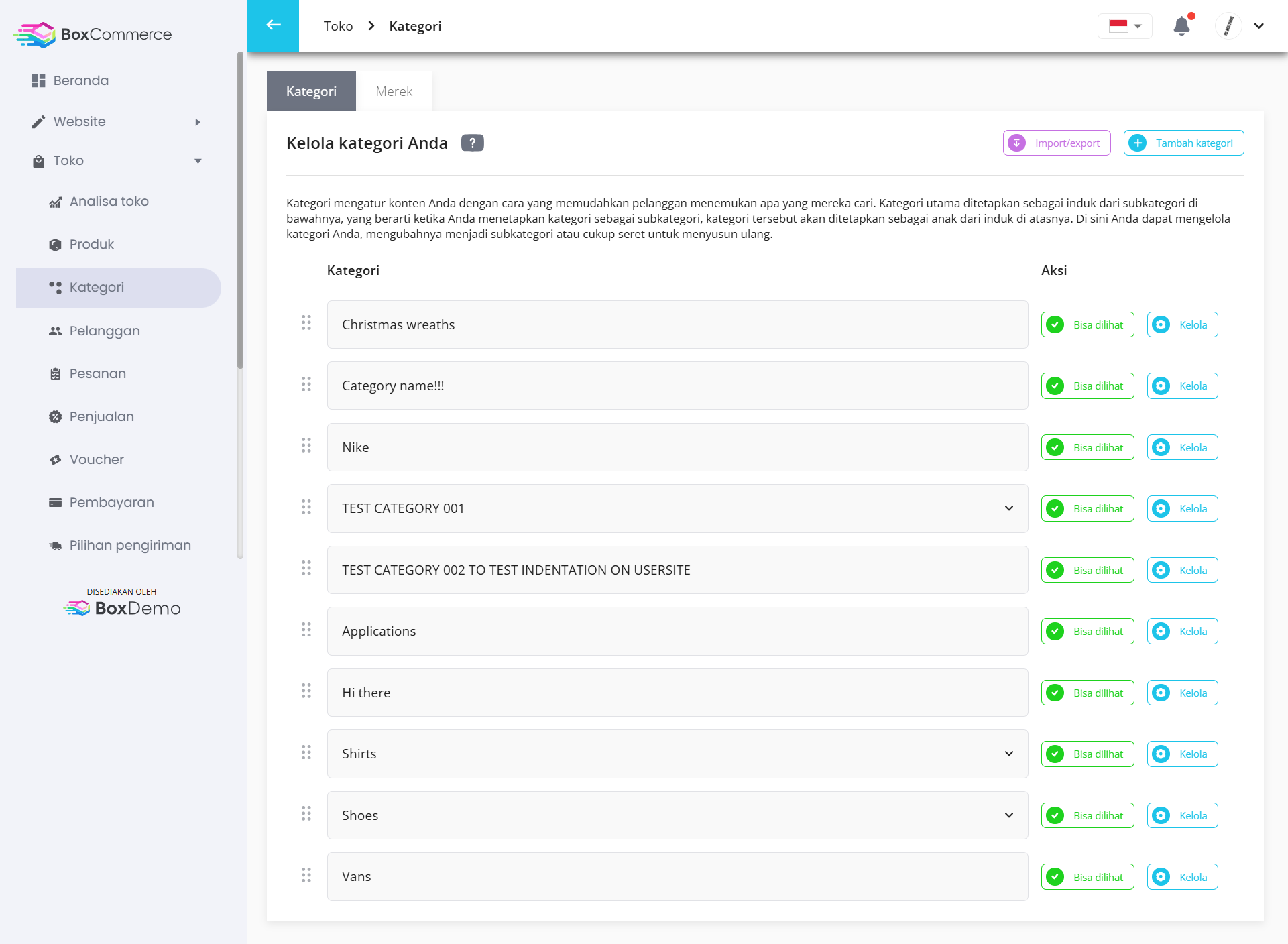
Task: Click the BoxCommerce logo
Action: (x=93, y=34)
